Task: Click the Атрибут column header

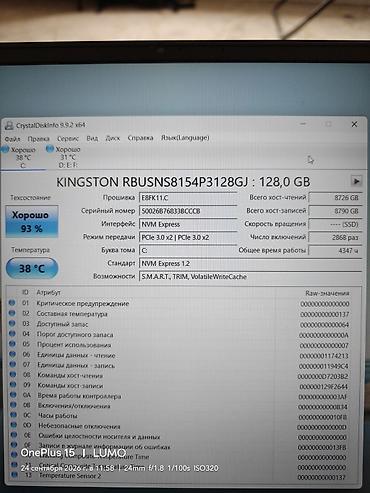Action: [49, 293]
